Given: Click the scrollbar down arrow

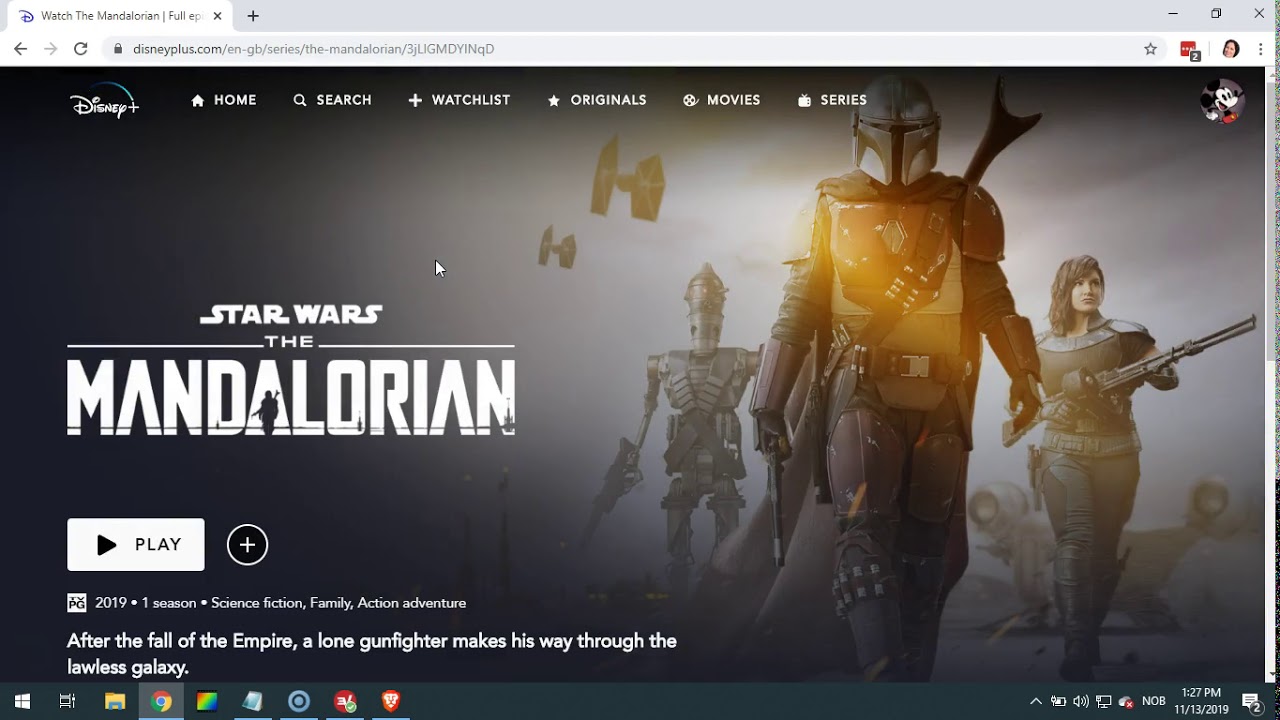Looking at the screenshot, I should (1272, 675).
